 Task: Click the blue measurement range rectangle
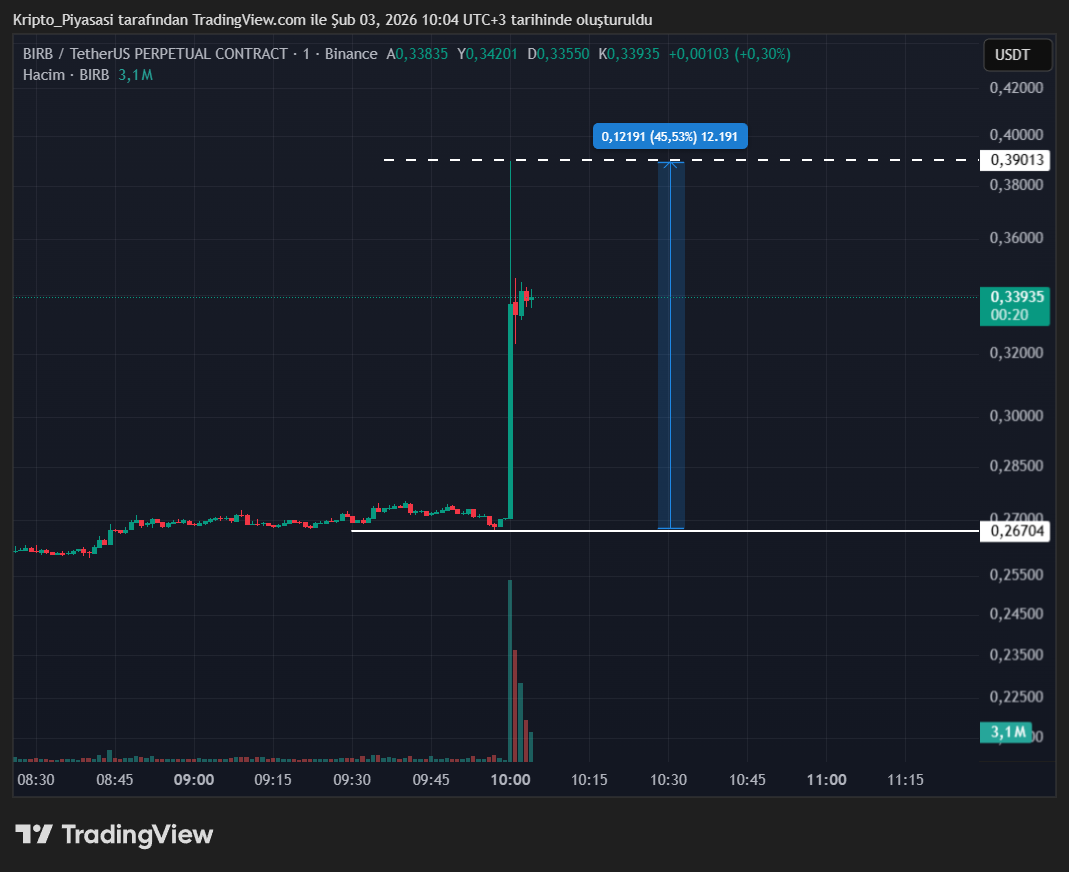[x=671, y=345]
